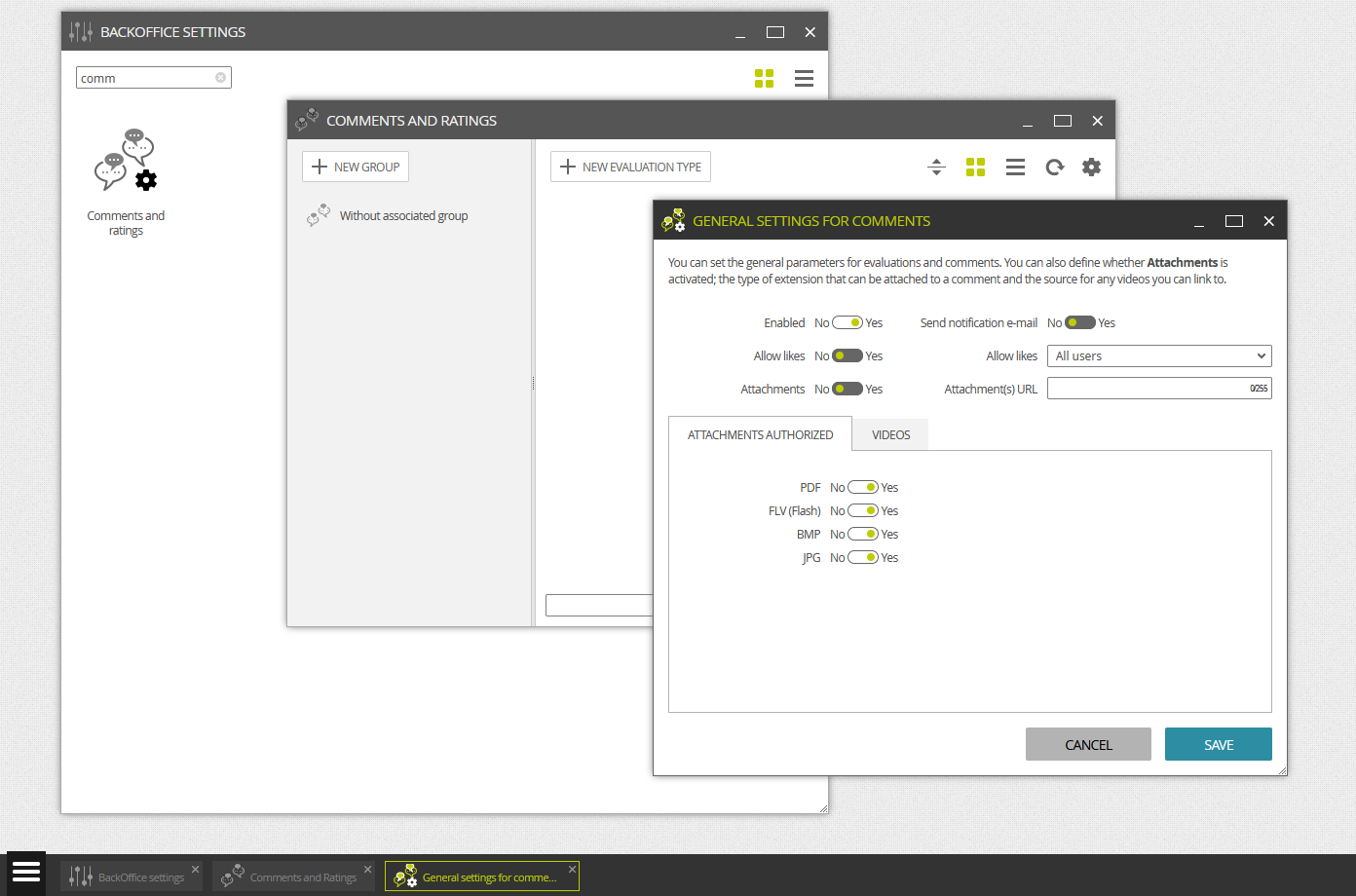Switch BackOffice settings to grid view
The image size is (1356, 896).
tap(765, 78)
